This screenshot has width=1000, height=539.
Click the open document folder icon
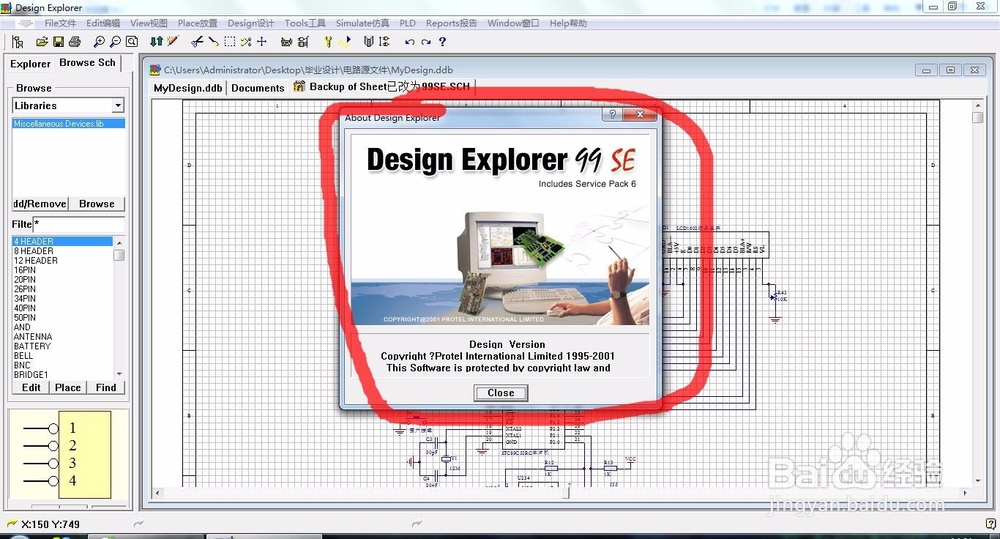click(x=42, y=42)
